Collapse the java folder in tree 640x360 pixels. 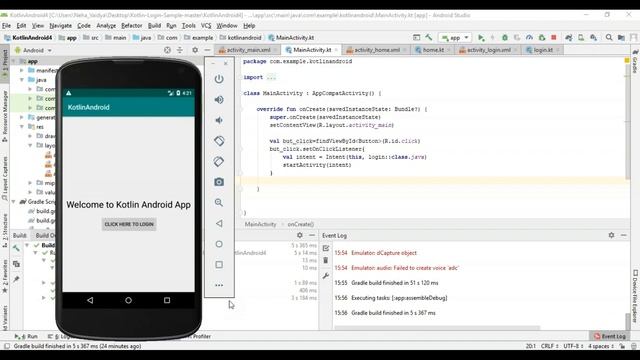(x=22, y=80)
